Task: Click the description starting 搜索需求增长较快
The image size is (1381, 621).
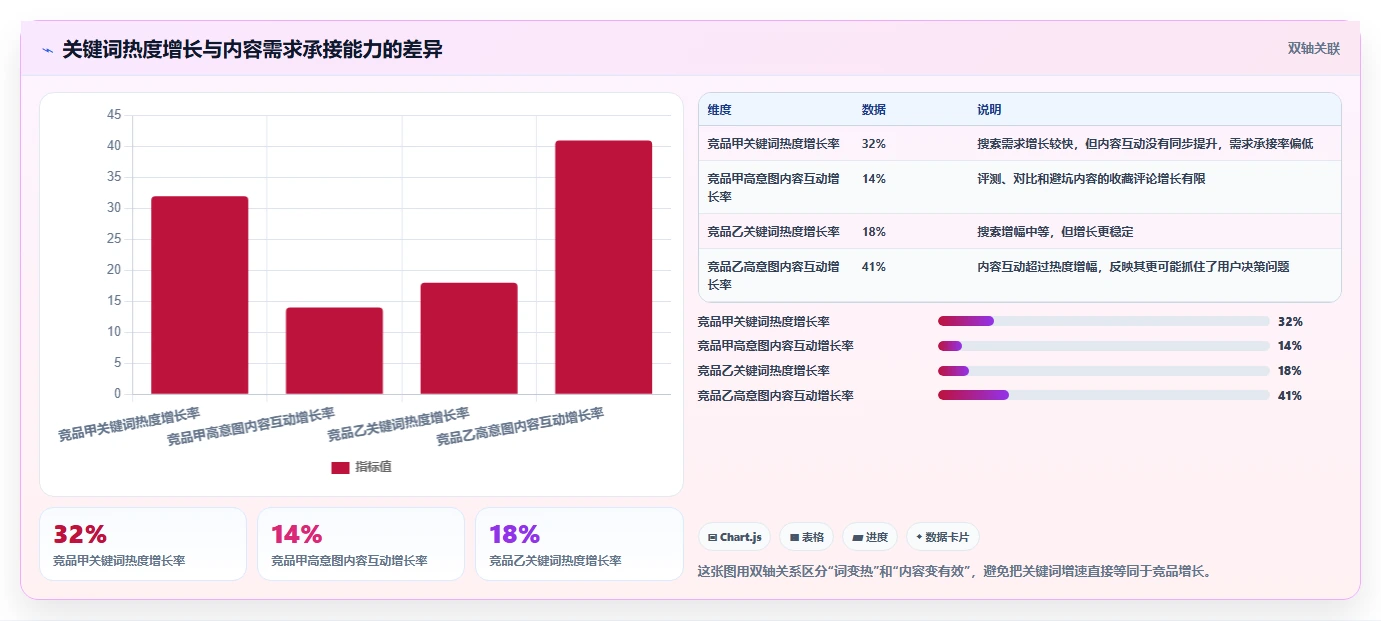Action: click(x=1145, y=144)
